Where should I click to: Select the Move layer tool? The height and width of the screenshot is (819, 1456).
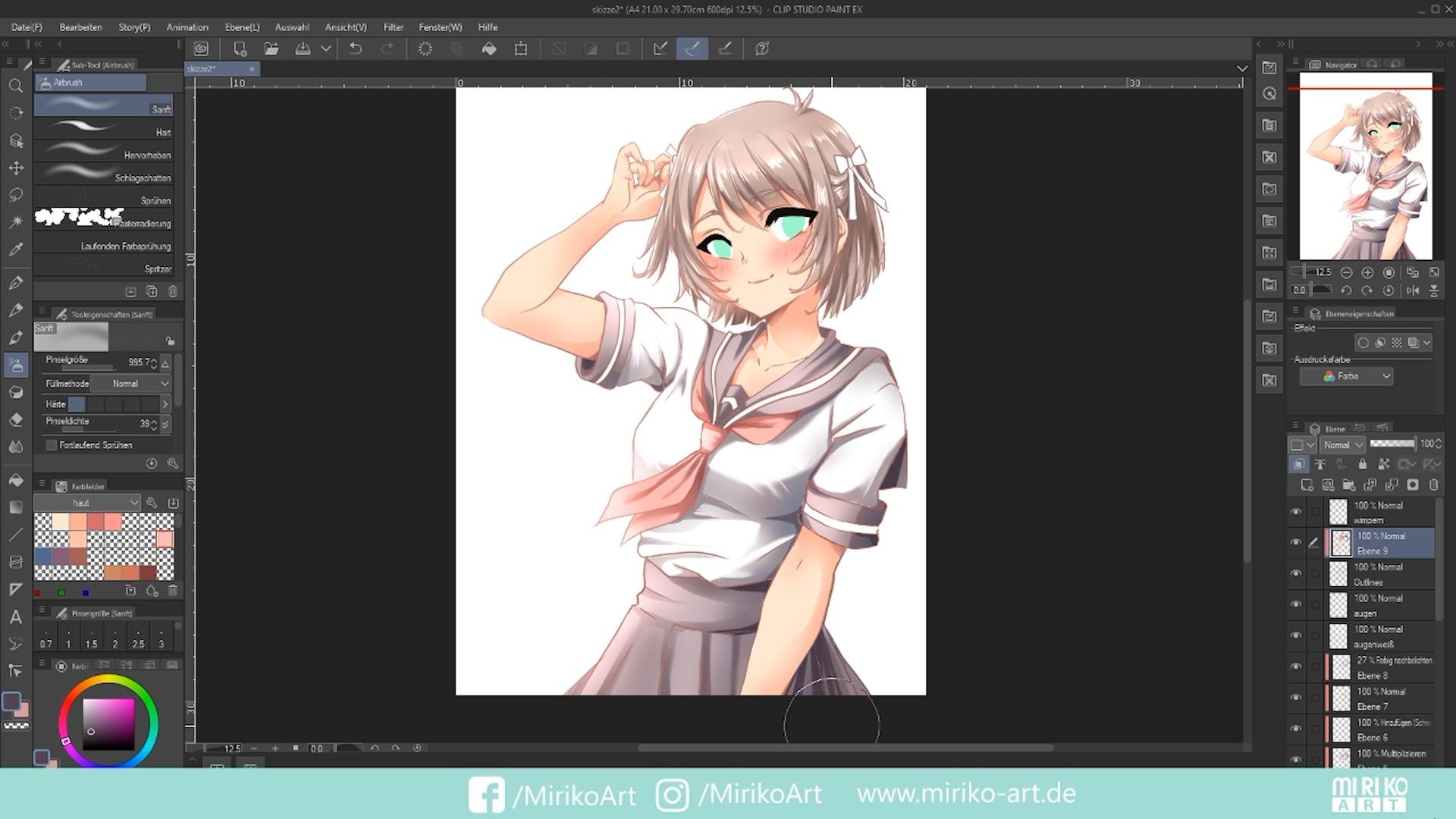point(15,168)
